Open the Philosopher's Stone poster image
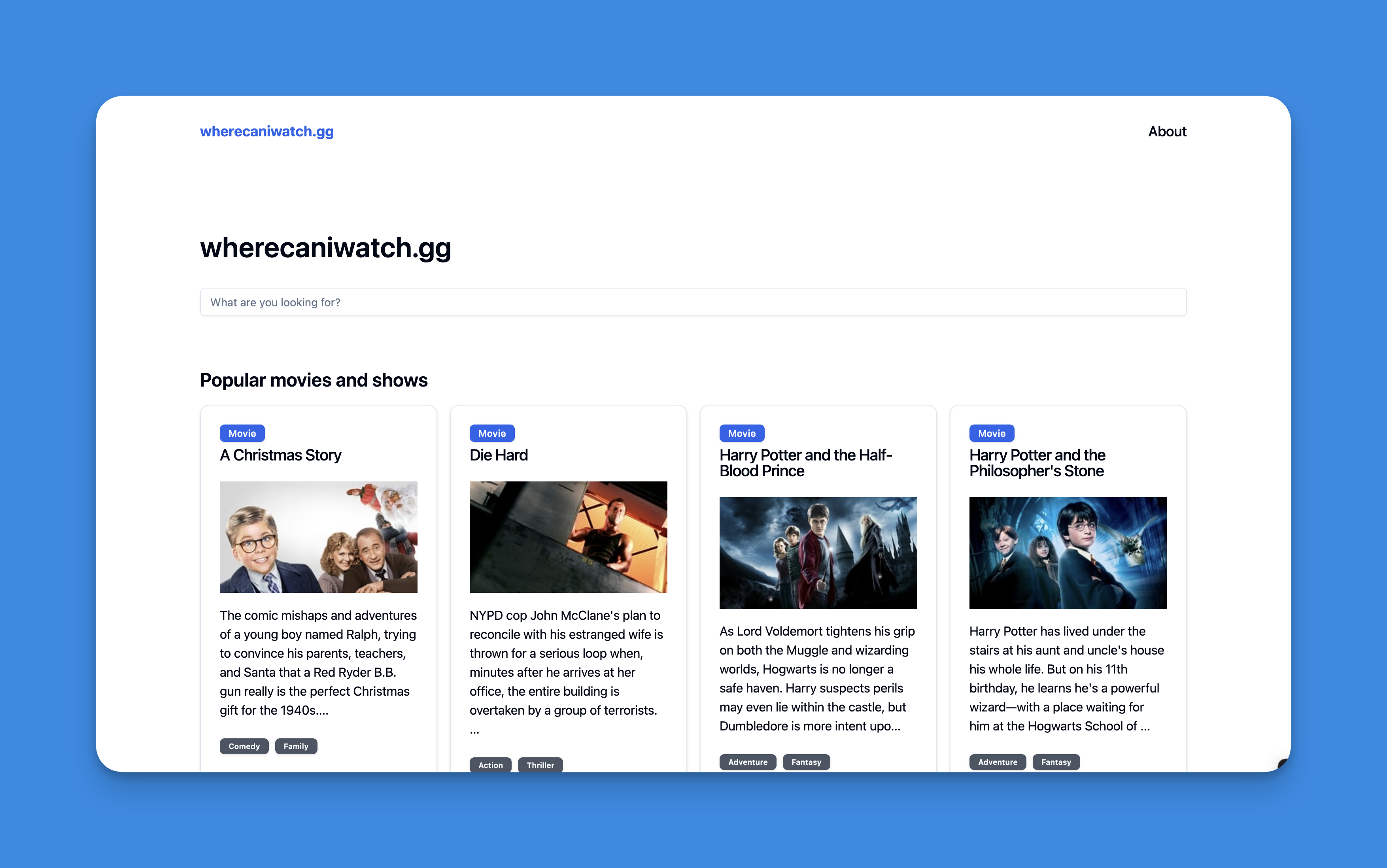The width and height of the screenshot is (1387, 868). click(x=1068, y=553)
